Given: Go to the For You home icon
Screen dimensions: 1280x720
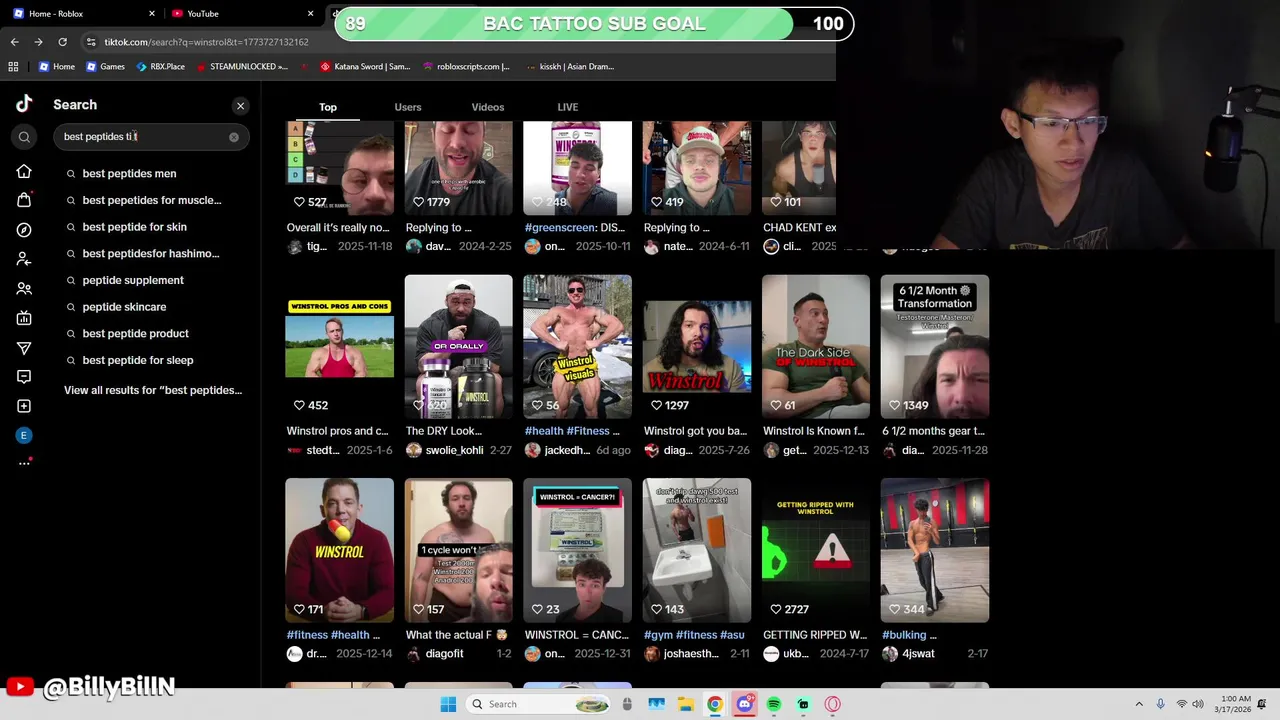Looking at the screenshot, I should click(24, 171).
